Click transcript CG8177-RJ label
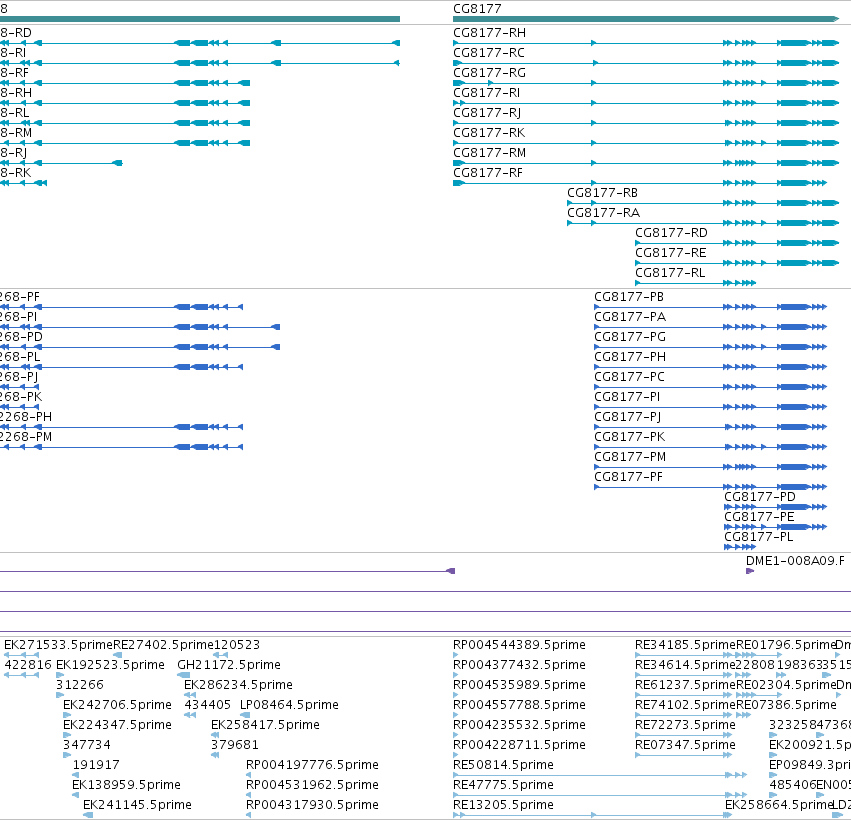The height and width of the screenshot is (820, 851). pos(487,113)
